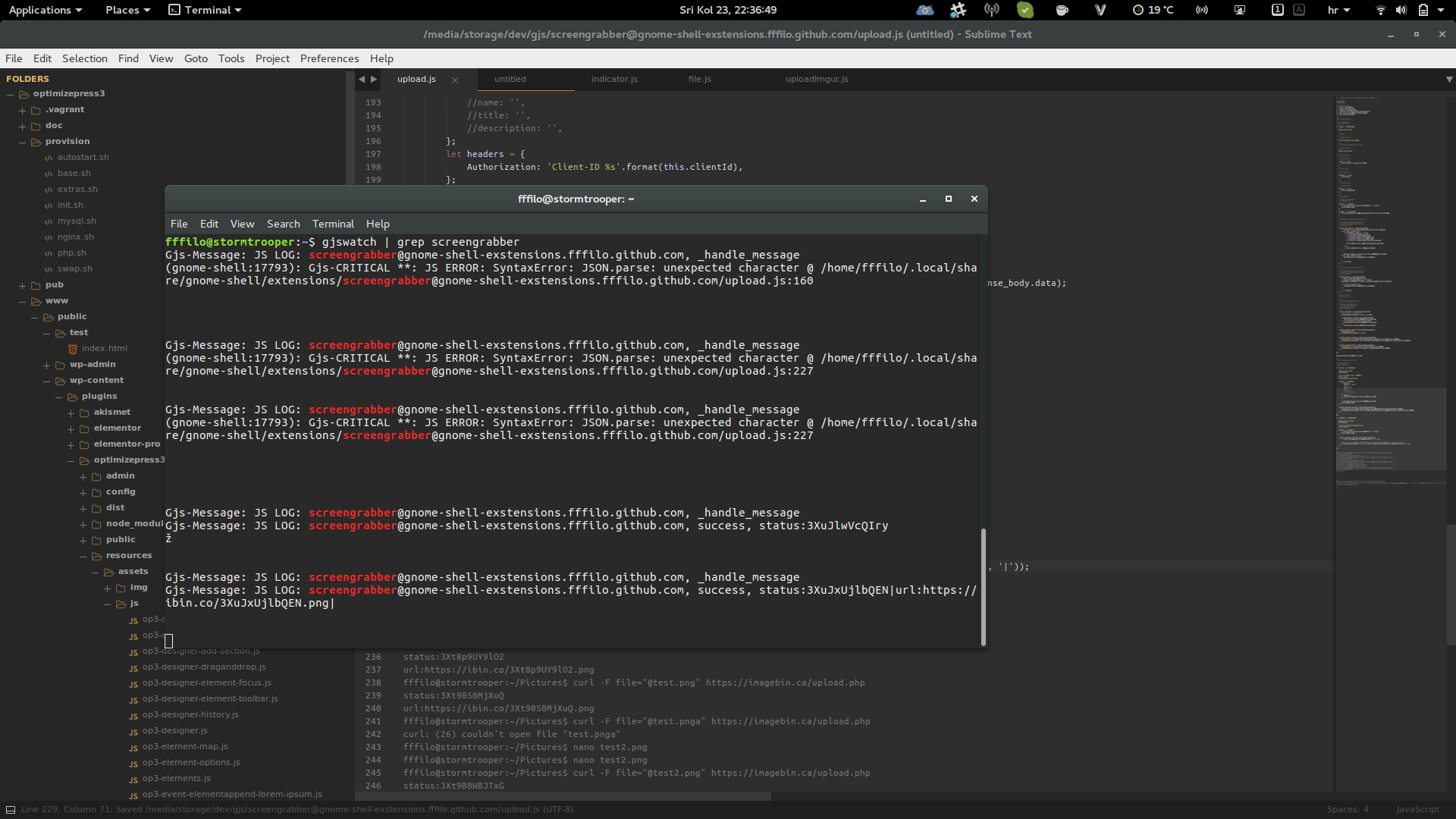Collapse the optimizepress3 root folder
Image resolution: width=1456 pixels, height=819 pixels.
pos(11,94)
